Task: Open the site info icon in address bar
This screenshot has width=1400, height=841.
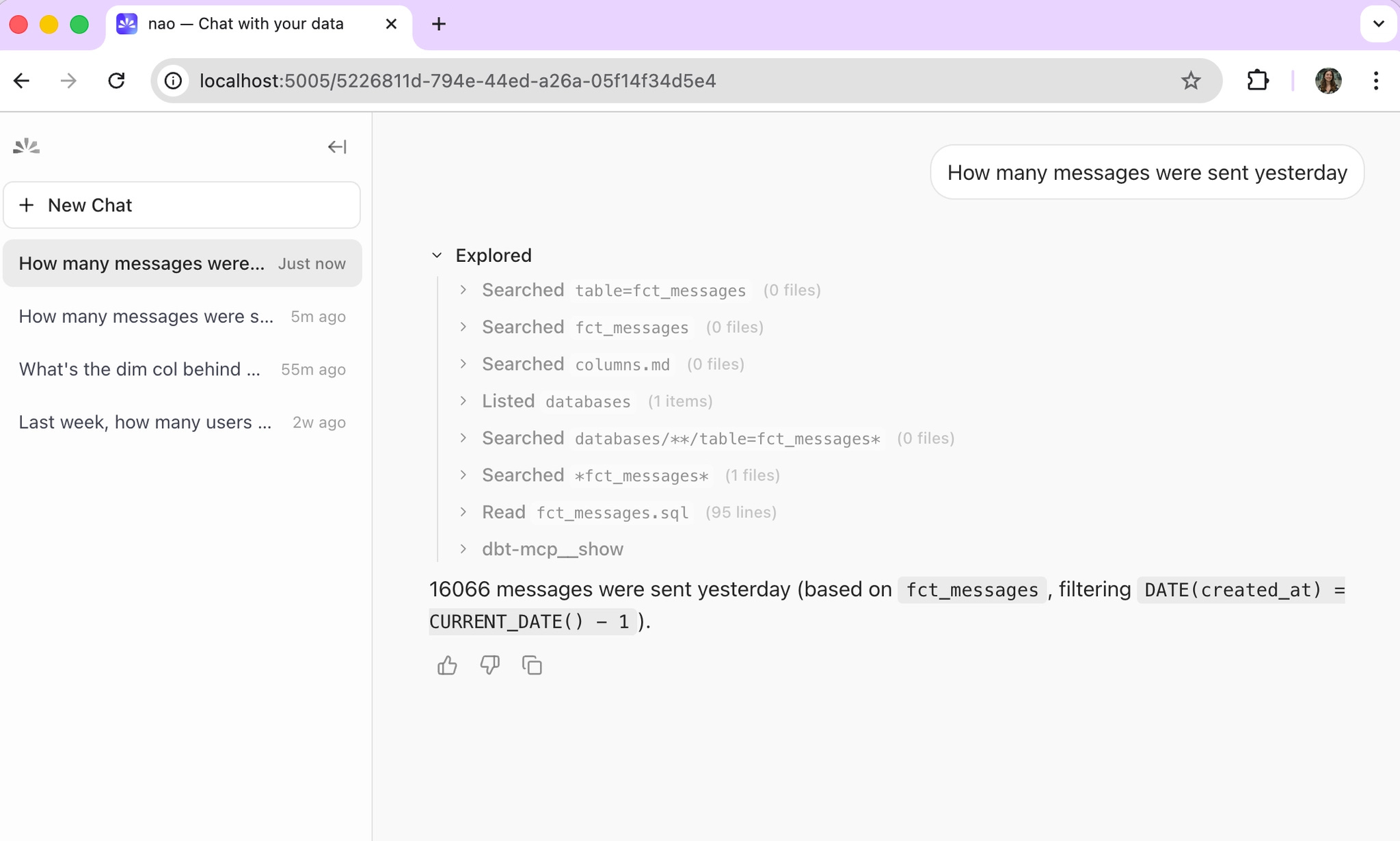Action: (173, 80)
